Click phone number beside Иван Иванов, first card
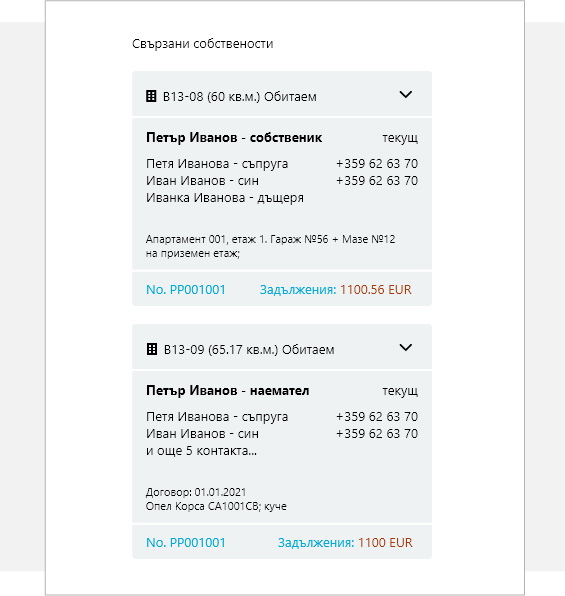The height and width of the screenshot is (596, 565). tap(377, 181)
